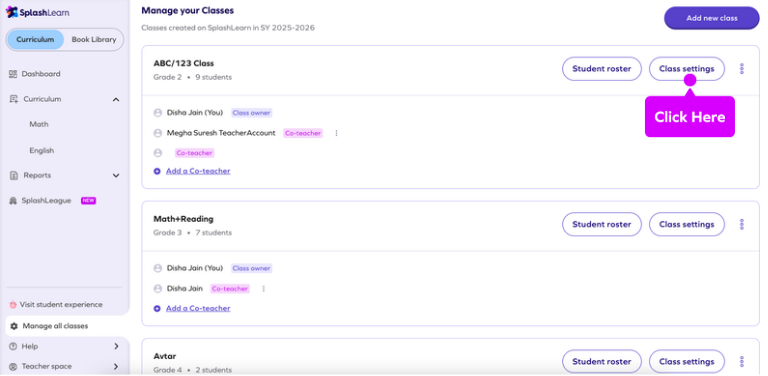Image resolution: width=768 pixels, height=376 pixels.
Task: Click the Manage your Classes heading
Action: 188,10
